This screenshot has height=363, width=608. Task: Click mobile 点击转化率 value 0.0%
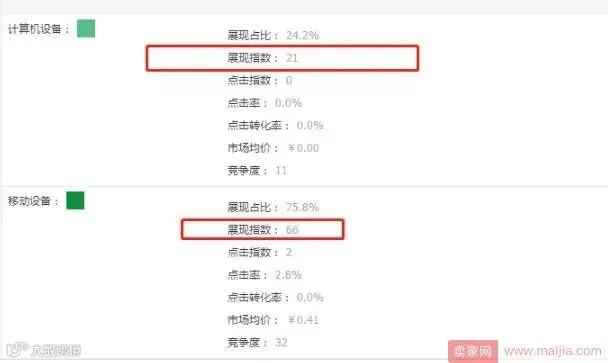310,297
